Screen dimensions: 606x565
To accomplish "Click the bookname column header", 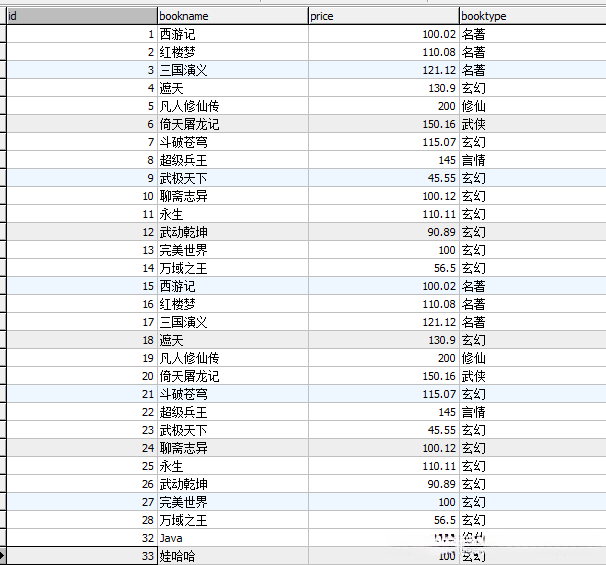I will (x=233, y=16).
